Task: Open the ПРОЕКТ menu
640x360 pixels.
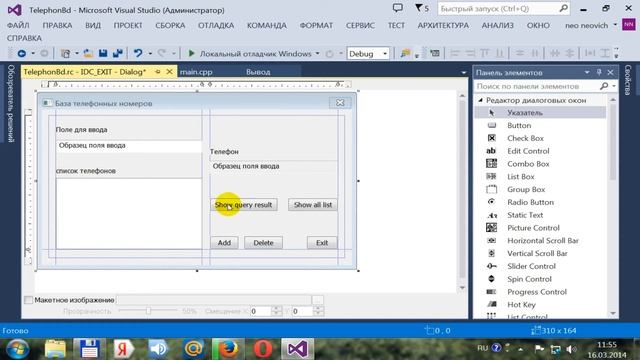Action: tap(128, 25)
